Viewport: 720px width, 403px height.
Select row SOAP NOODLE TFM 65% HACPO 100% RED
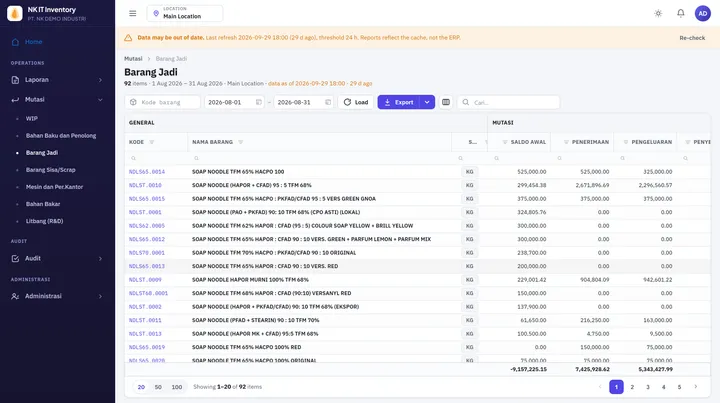click(x=417, y=347)
